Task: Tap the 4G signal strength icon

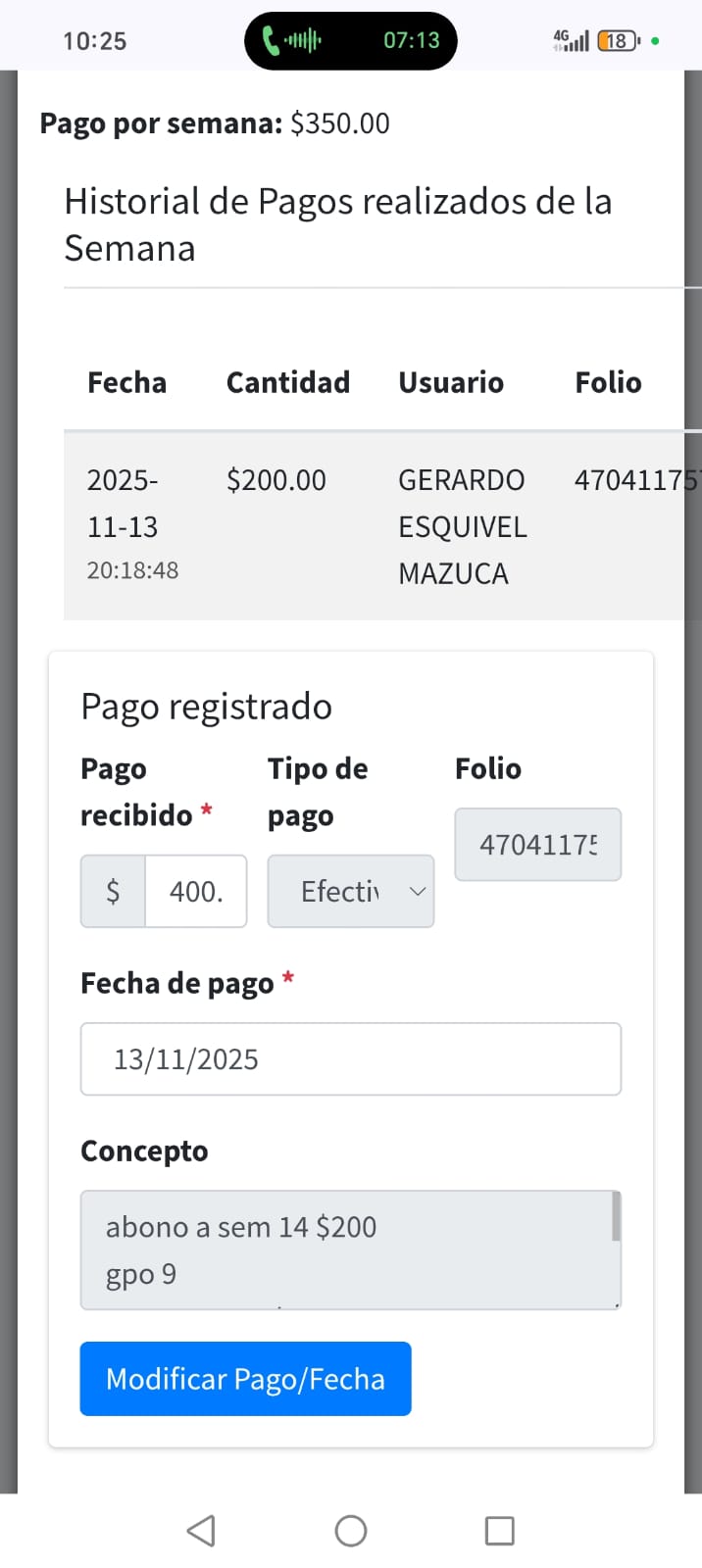Action: pos(572,40)
